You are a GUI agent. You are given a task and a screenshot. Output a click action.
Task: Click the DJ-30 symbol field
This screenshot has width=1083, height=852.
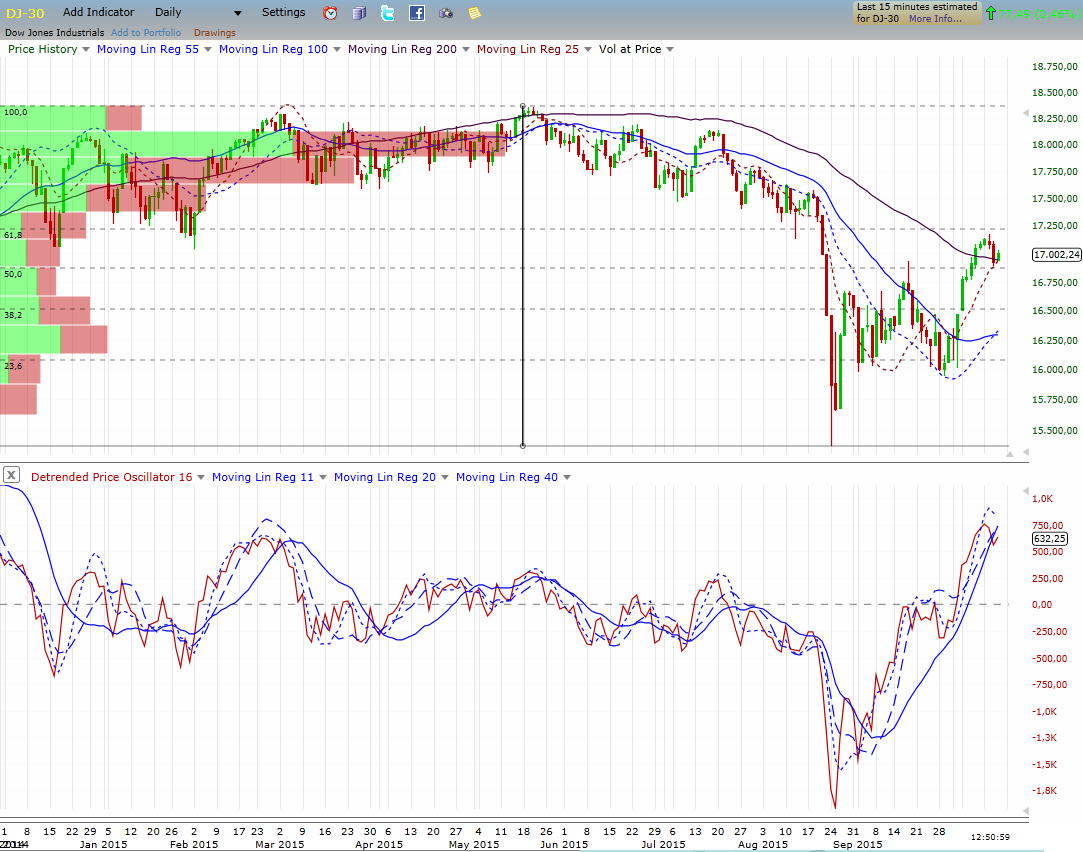click(25, 13)
